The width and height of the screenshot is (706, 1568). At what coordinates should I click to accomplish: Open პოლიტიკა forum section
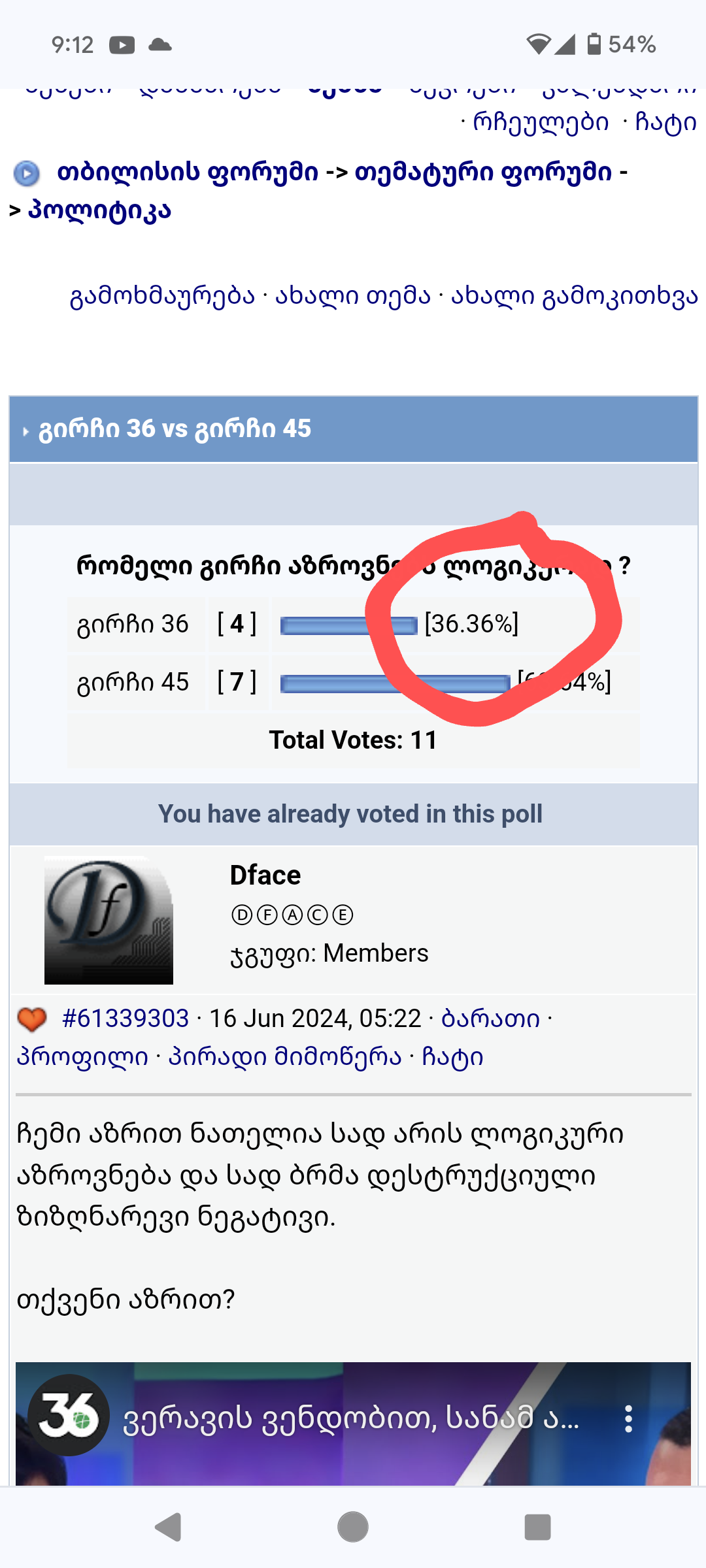pos(99,210)
